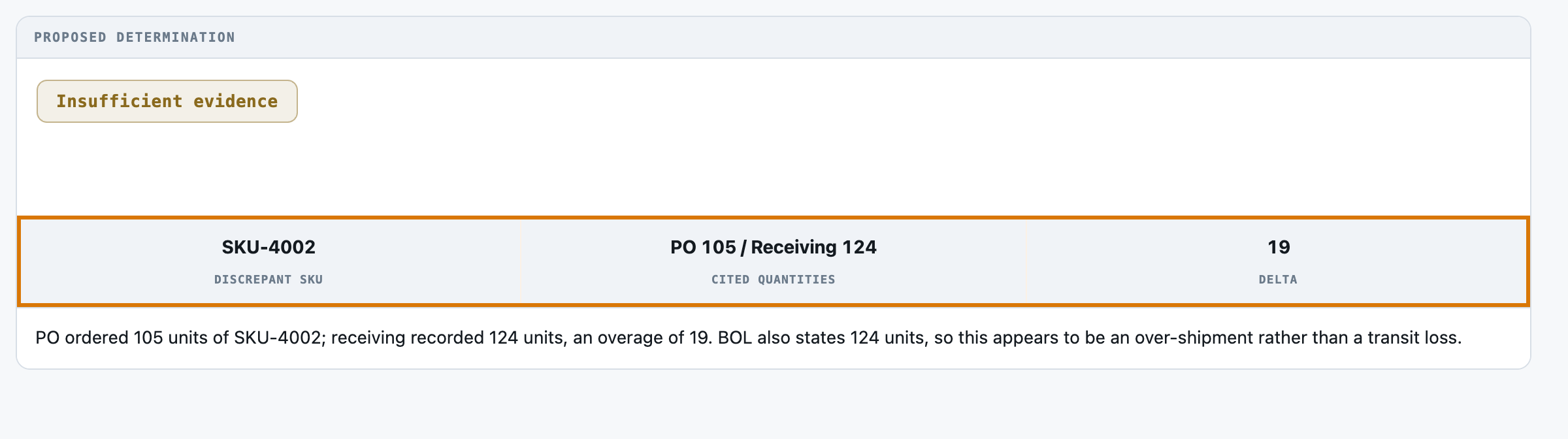Image resolution: width=1568 pixels, height=439 pixels.
Task: Click the PO 105 / Receiving 124 value
Action: pos(774,247)
